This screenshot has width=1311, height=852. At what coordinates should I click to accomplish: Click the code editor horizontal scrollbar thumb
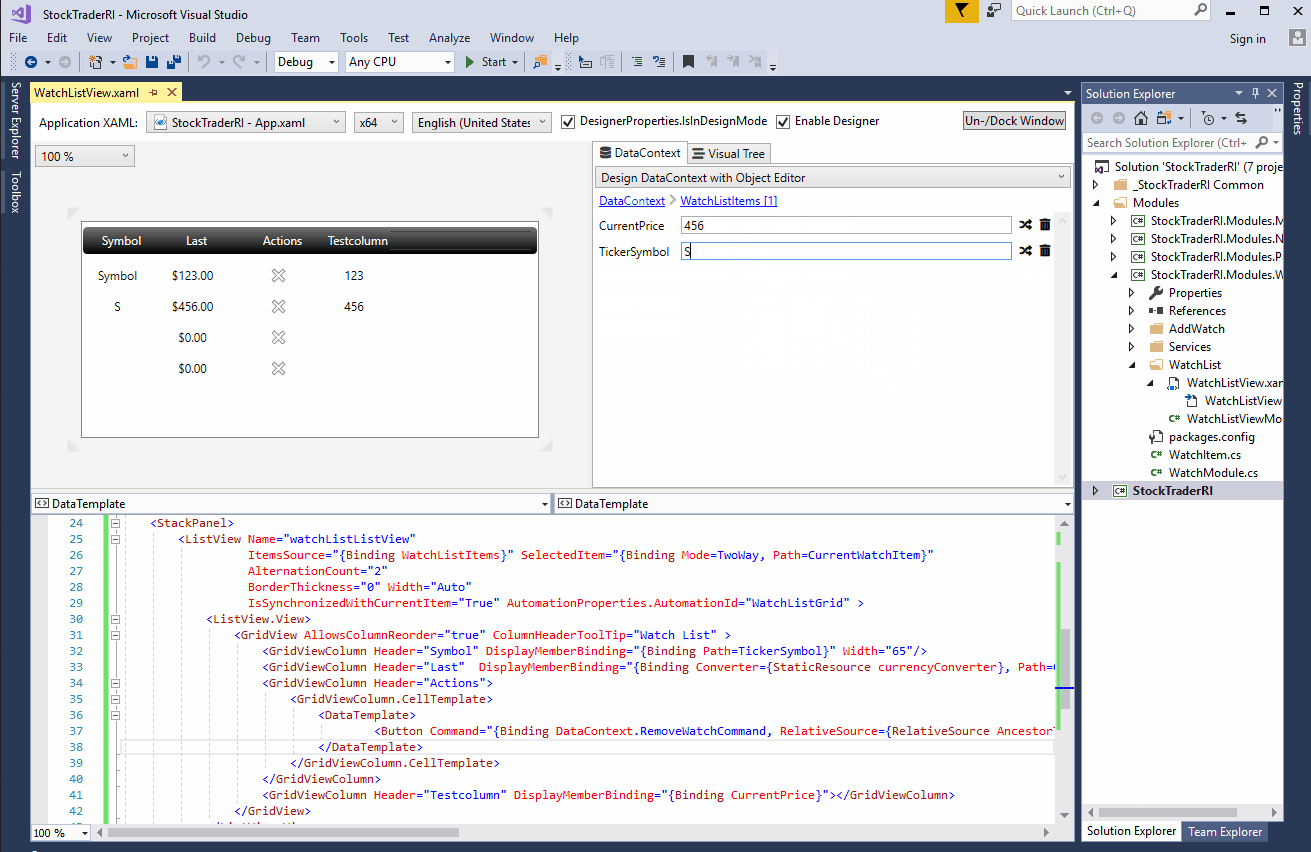pos(283,832)
